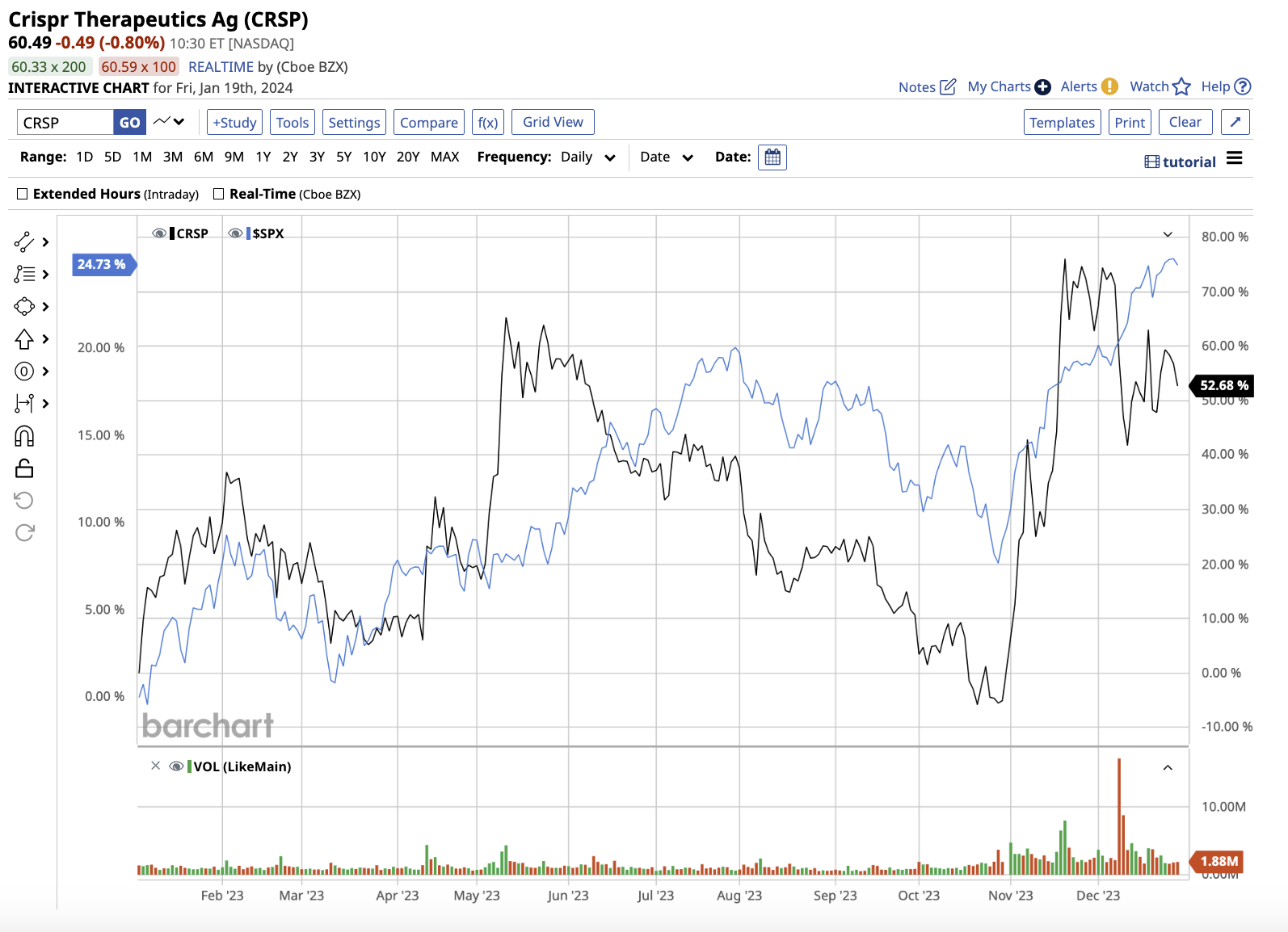Open the Templates button

[1063, 122]
